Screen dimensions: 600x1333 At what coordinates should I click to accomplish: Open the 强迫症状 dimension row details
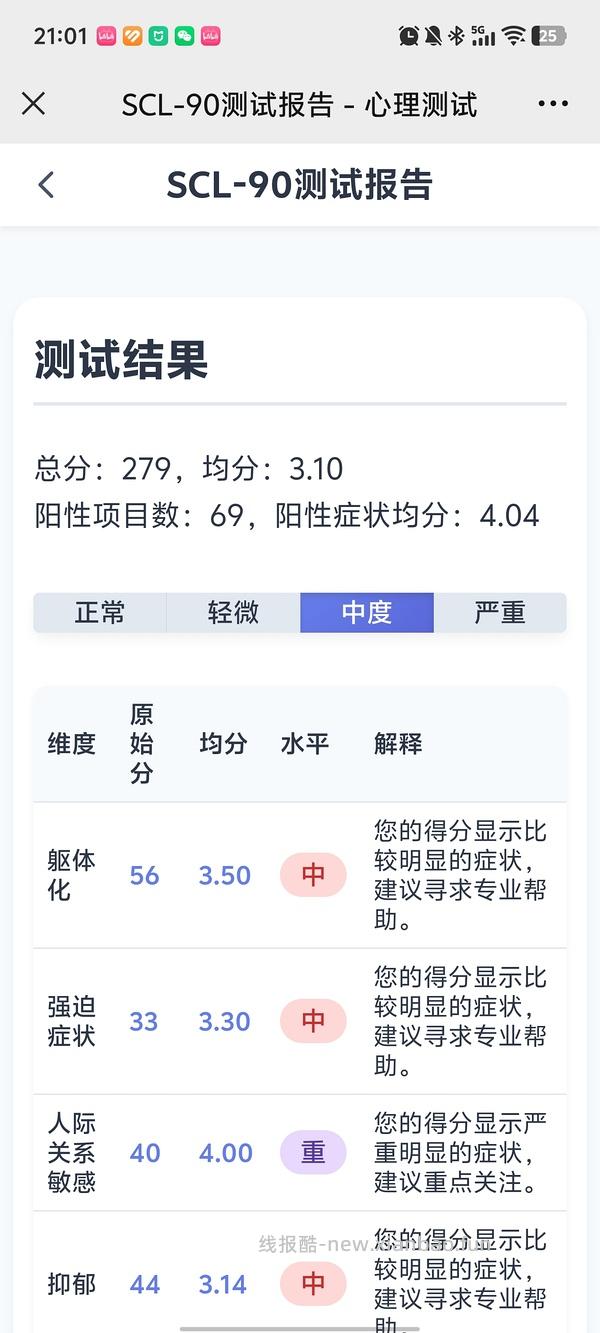click(71, 1021)
